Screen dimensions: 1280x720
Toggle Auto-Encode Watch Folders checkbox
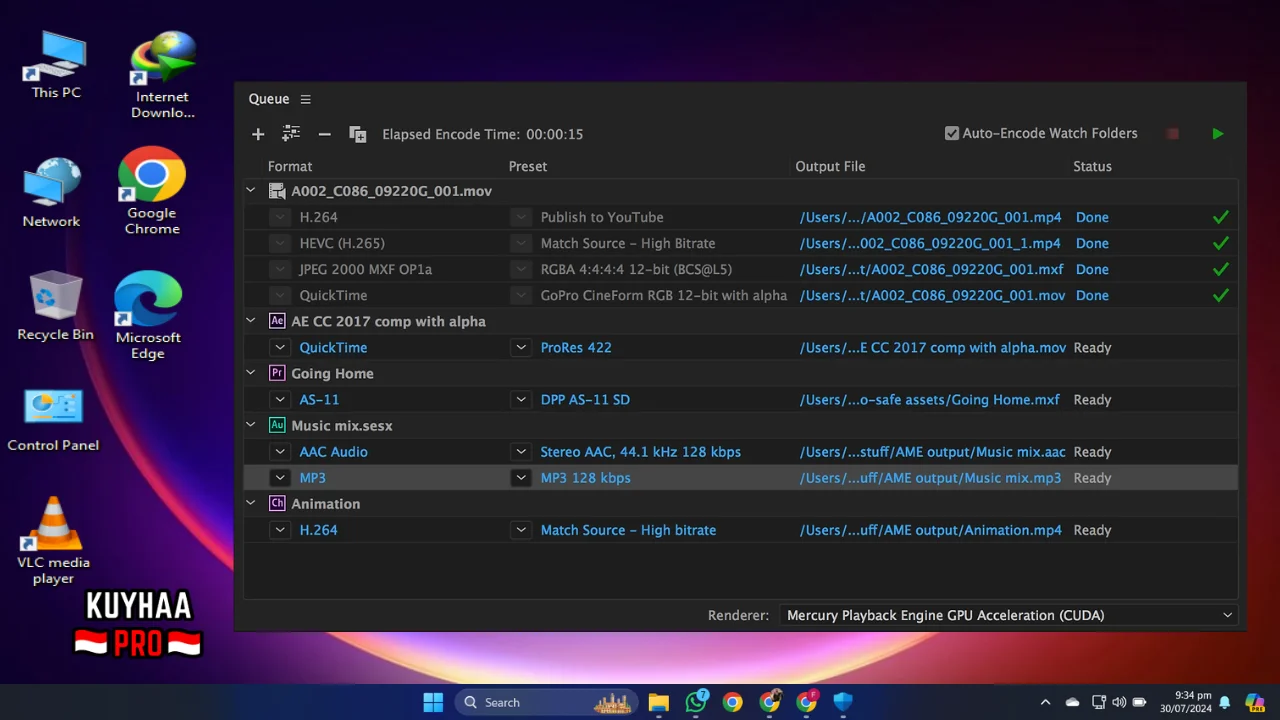(952, 133)
